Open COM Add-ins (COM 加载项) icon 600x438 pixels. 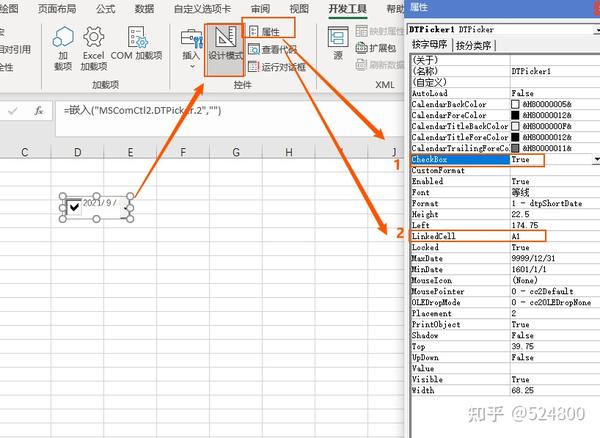137,37
